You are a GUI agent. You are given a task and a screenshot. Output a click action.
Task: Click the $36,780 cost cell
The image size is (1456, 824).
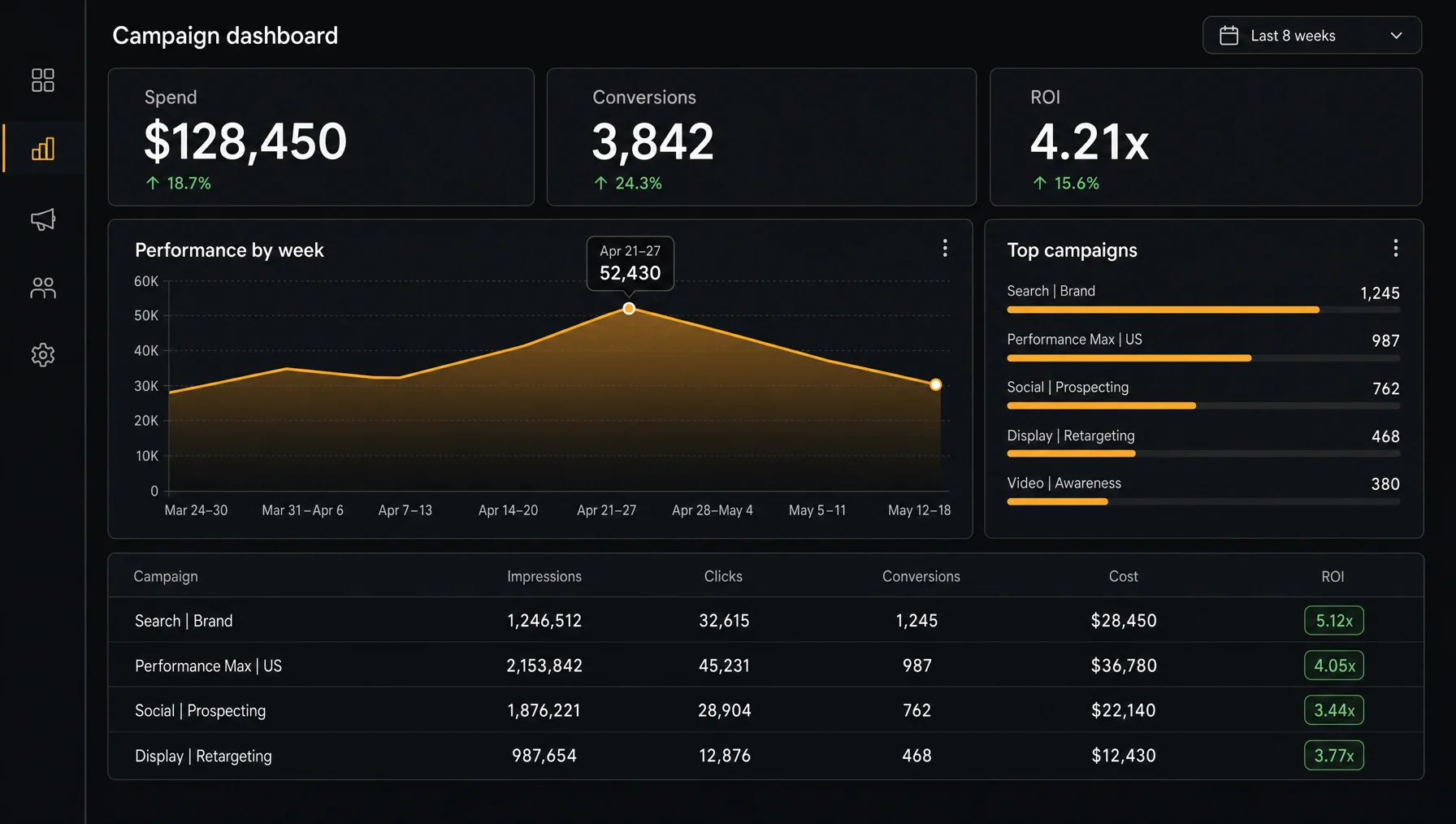1124,666
